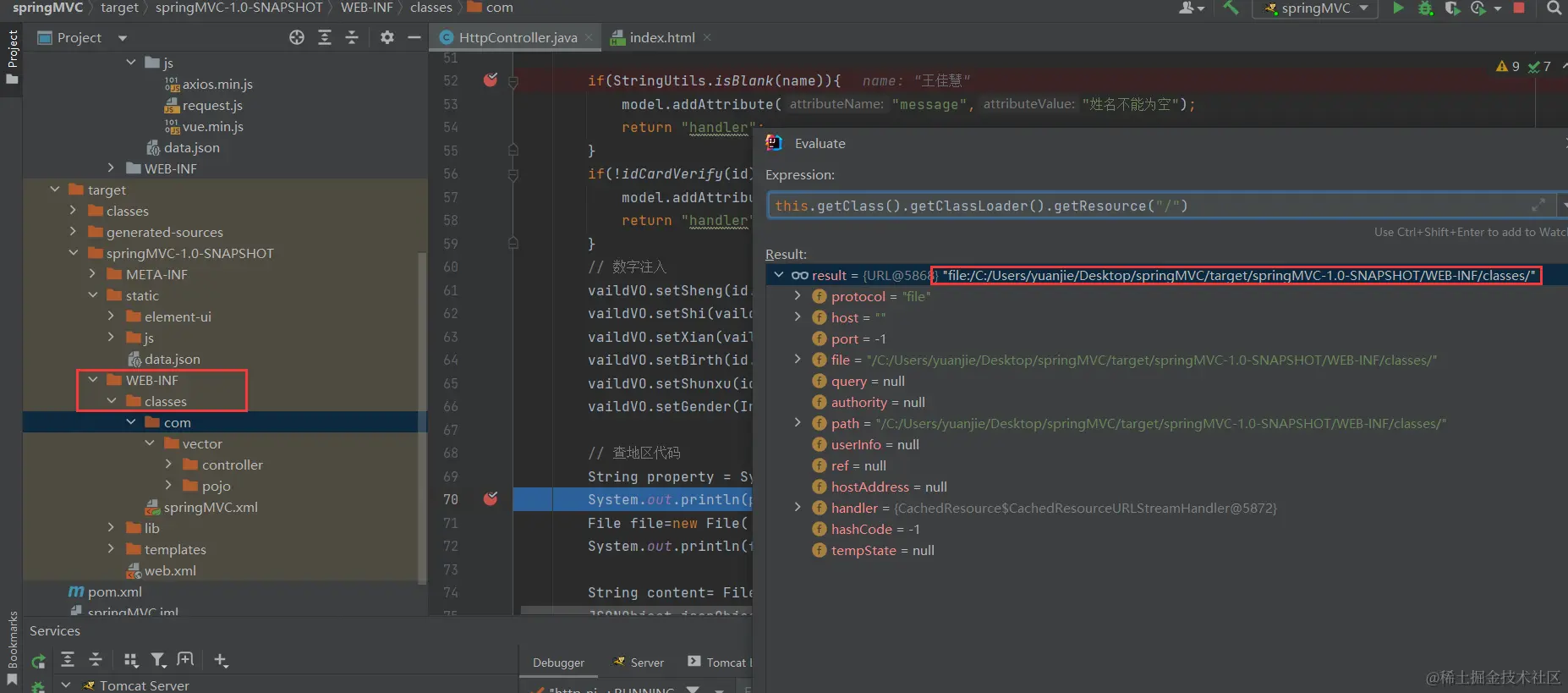The image size is (1568, 693).
Task: Expand the templates folder node
Action: tap(111, 549)
